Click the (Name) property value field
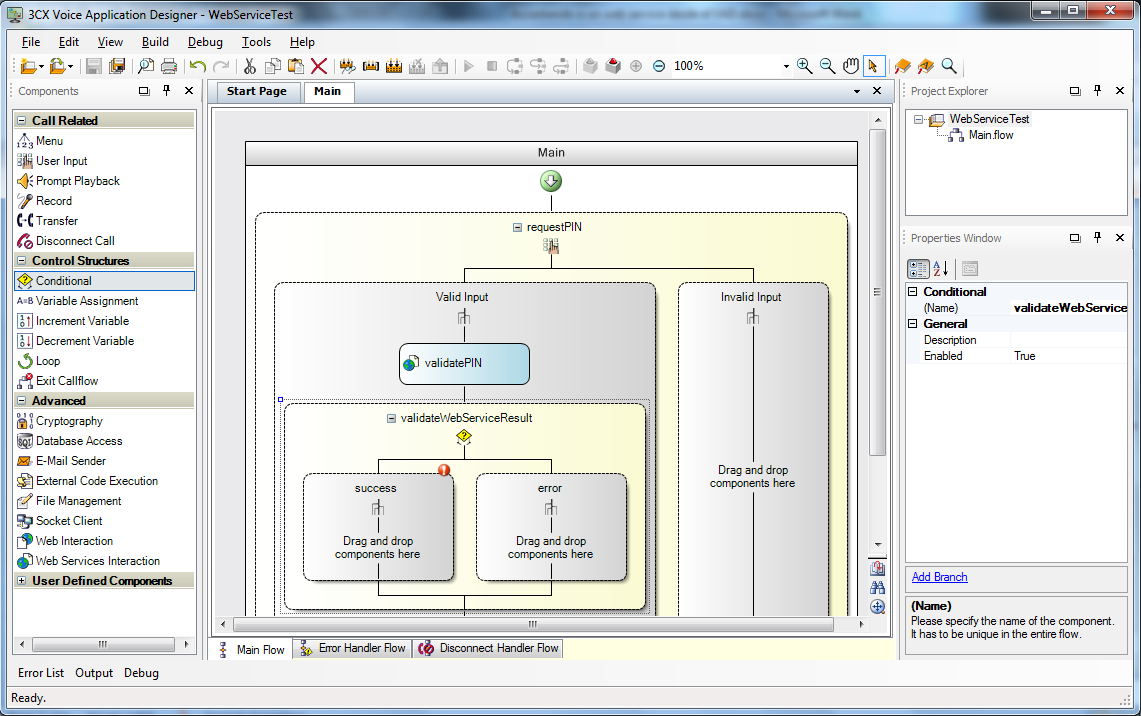Viewport: 1141px width, 716px height. pyautogui.click(x=1069, y=308)
